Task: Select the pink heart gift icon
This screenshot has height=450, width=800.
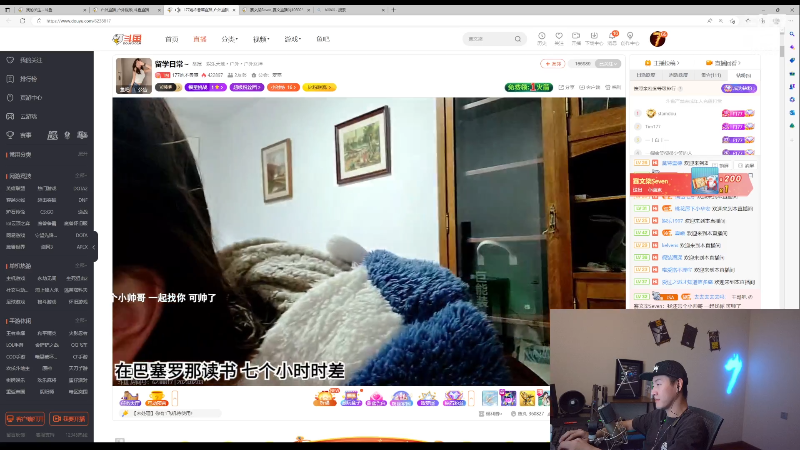Action: point(376,398)
